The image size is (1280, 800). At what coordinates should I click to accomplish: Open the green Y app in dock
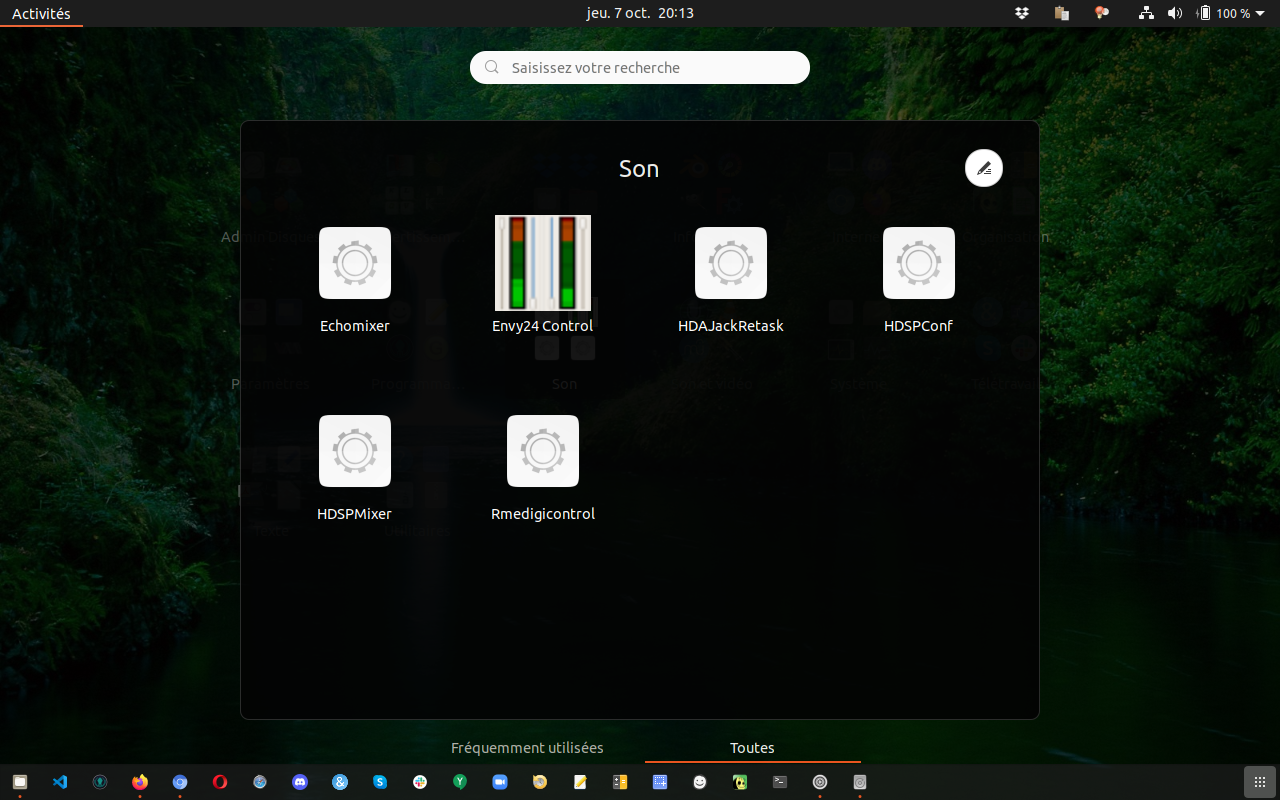tap(460, 782)
